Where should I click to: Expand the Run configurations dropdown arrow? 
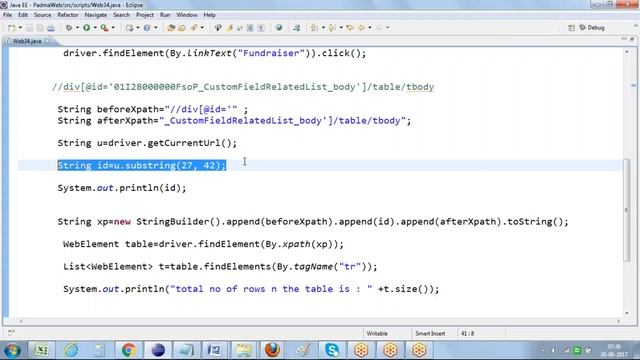[x=95, y=28]
